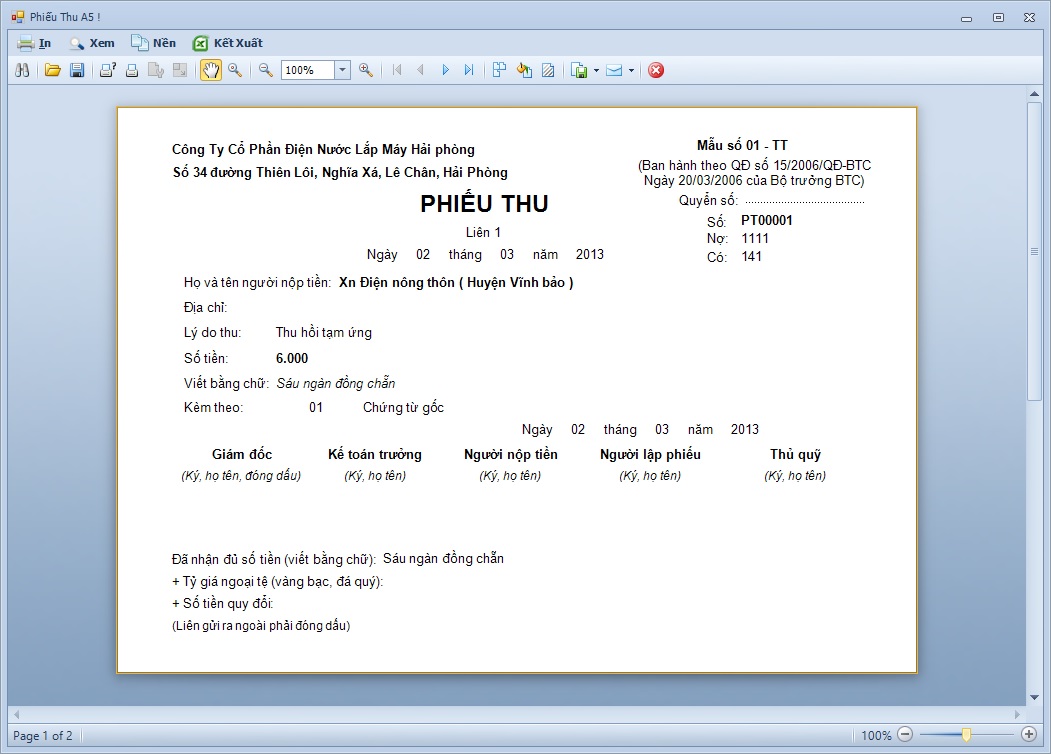Click the Xem view menu item

[x=91, y=43]
